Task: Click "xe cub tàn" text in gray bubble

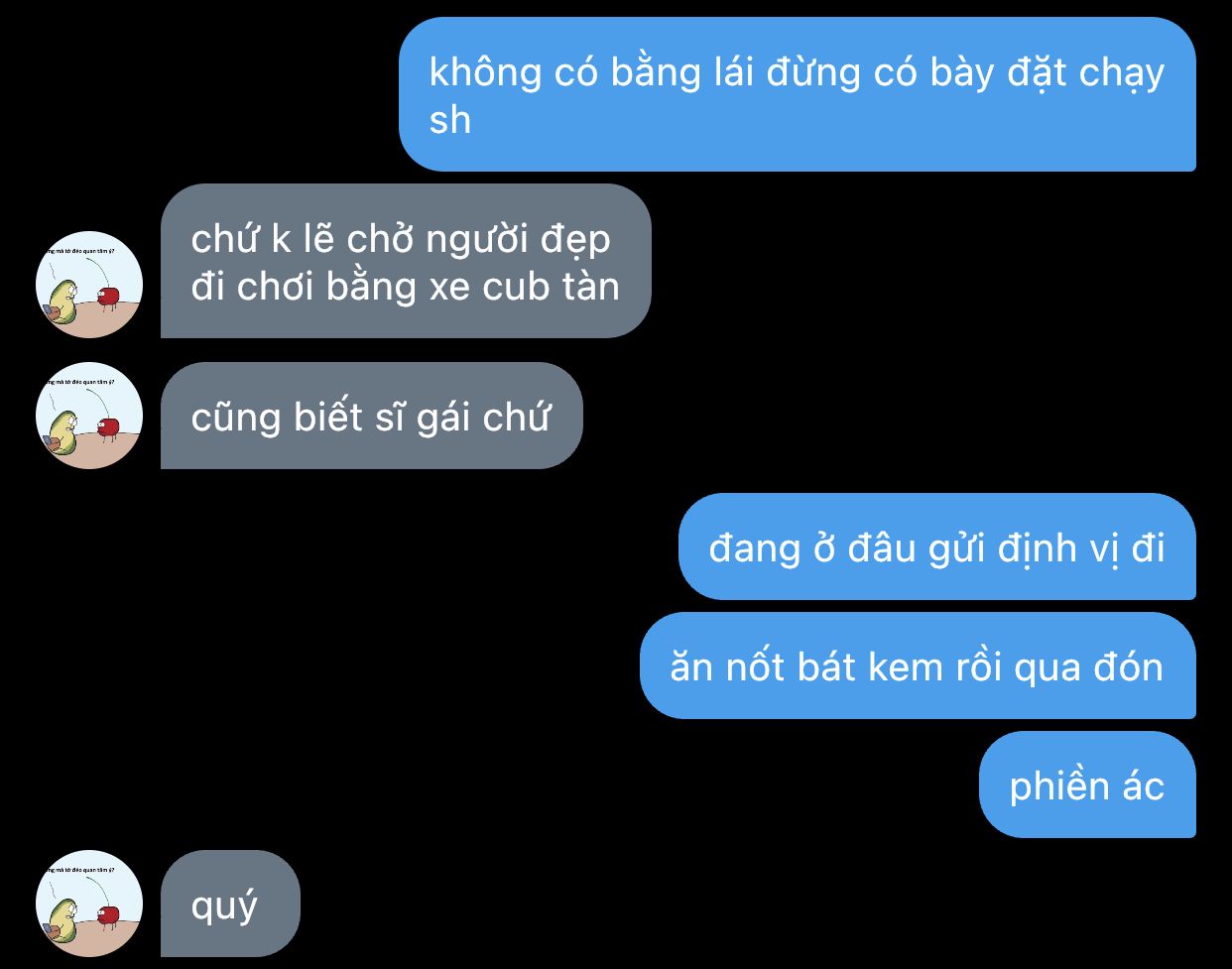Action: (x=524, y=287)
